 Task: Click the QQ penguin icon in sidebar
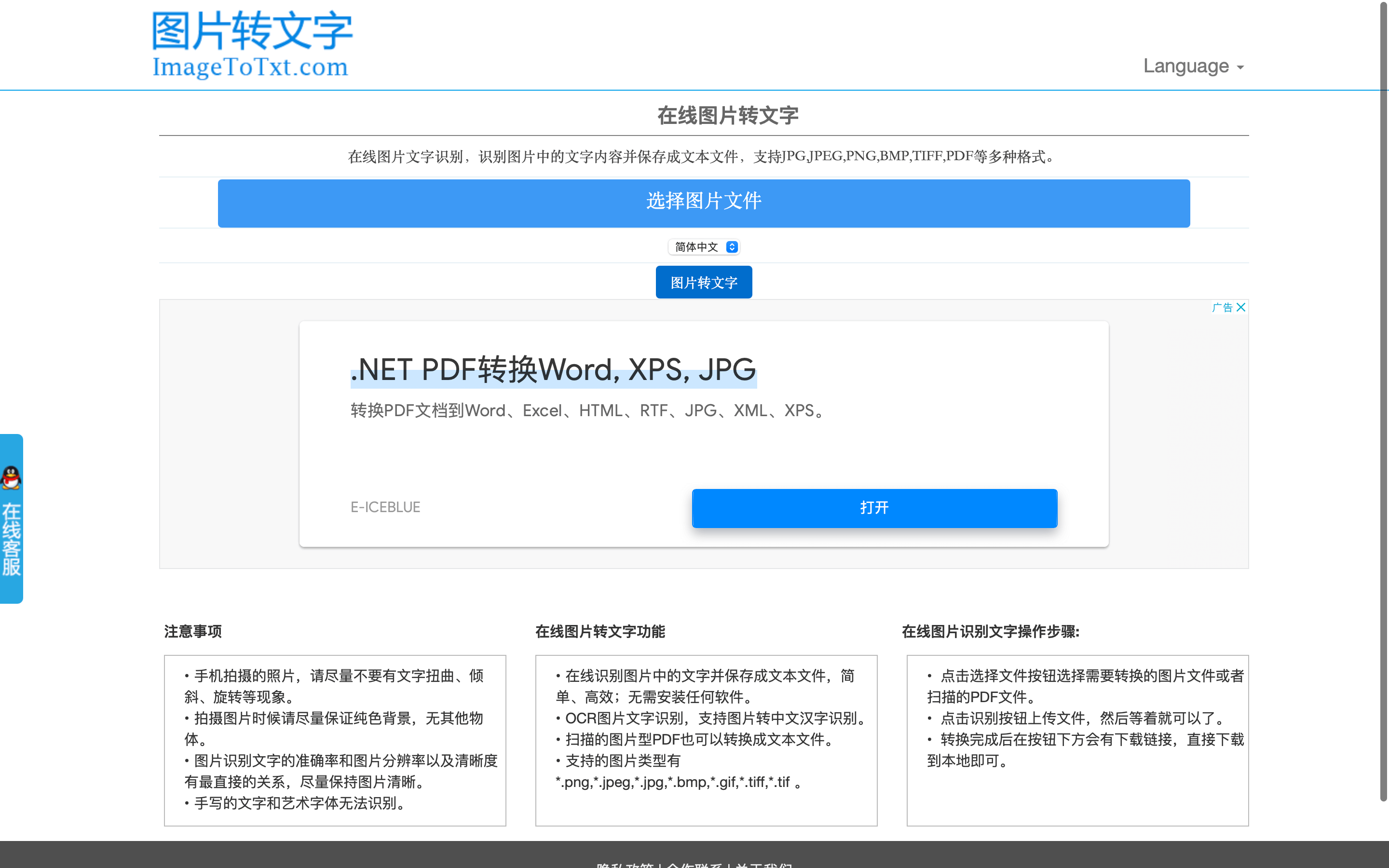coord(12,477)
